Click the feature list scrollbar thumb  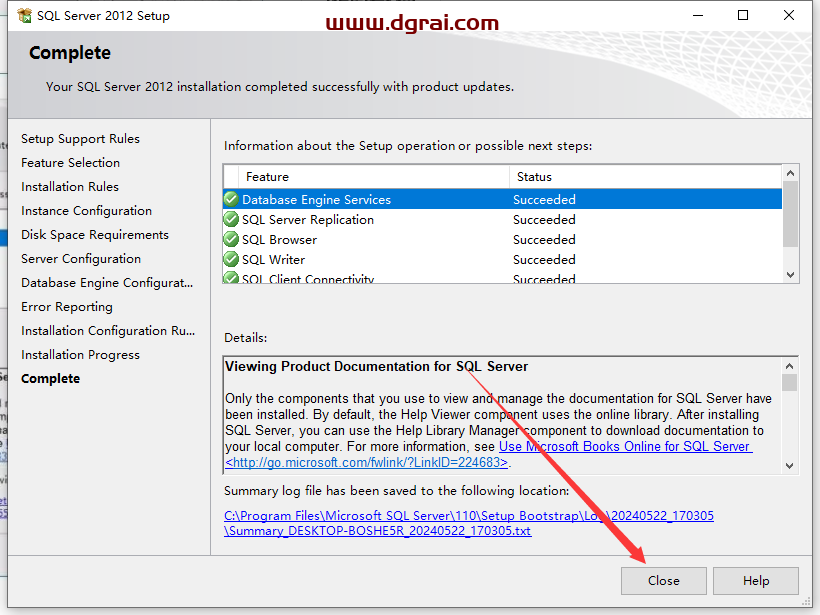[x=790, y=213]
